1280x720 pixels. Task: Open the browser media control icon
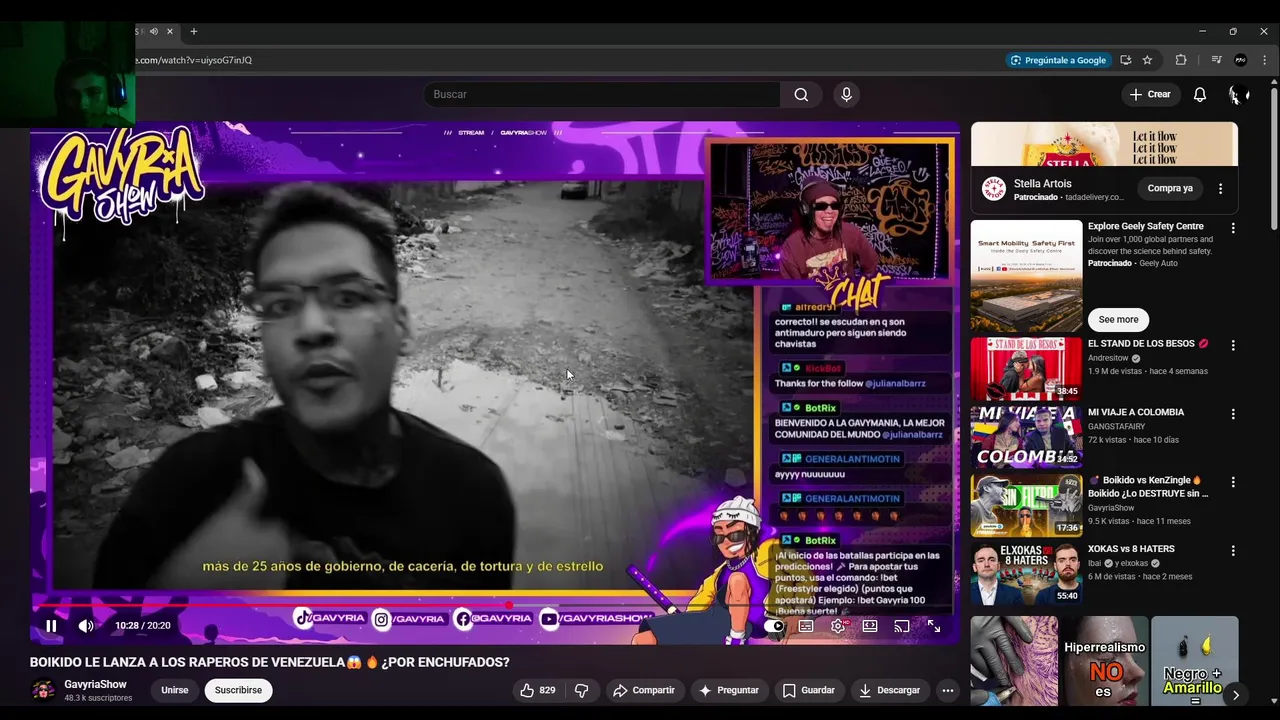[1216, 60]
